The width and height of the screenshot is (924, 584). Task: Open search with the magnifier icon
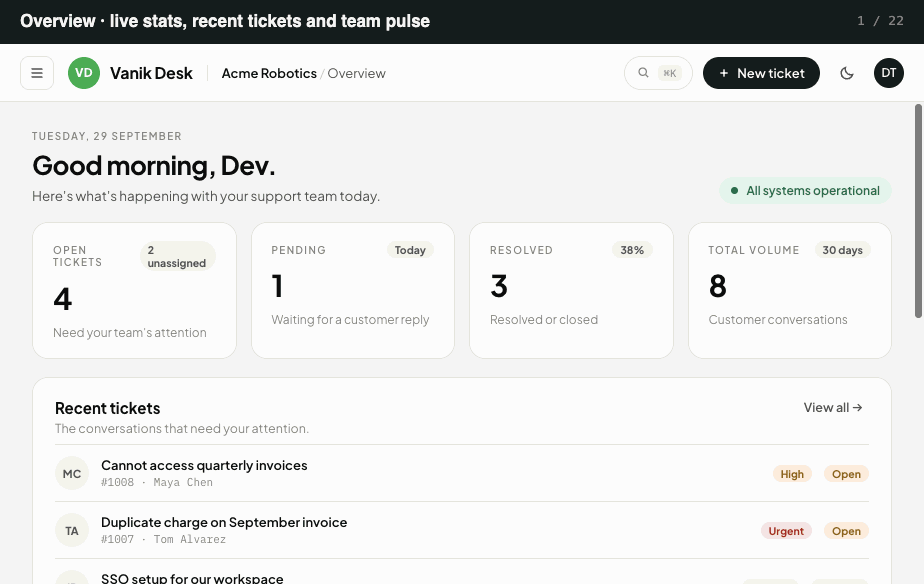(644, 72)
